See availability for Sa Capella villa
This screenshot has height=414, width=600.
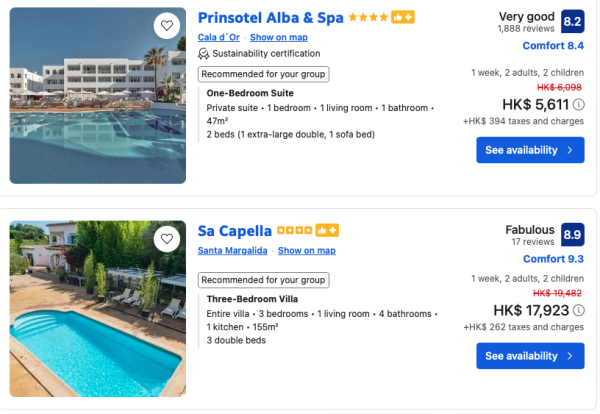click(x=529, y=356)
